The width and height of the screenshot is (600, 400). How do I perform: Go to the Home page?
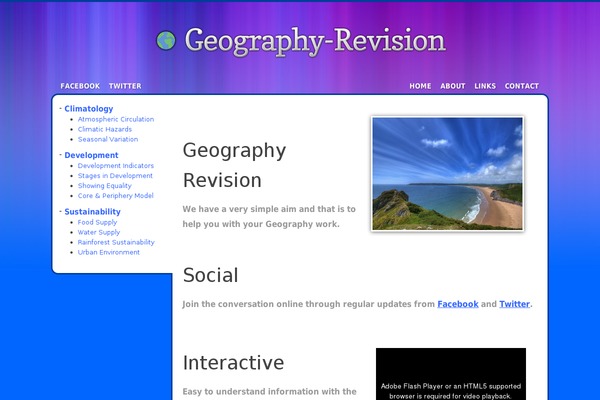pos(420,86)
